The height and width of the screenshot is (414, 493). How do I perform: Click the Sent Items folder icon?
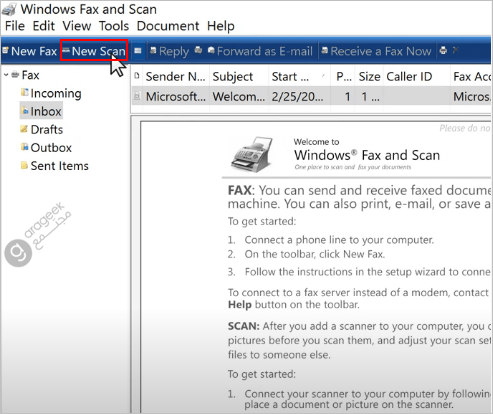tap(24, 165)
